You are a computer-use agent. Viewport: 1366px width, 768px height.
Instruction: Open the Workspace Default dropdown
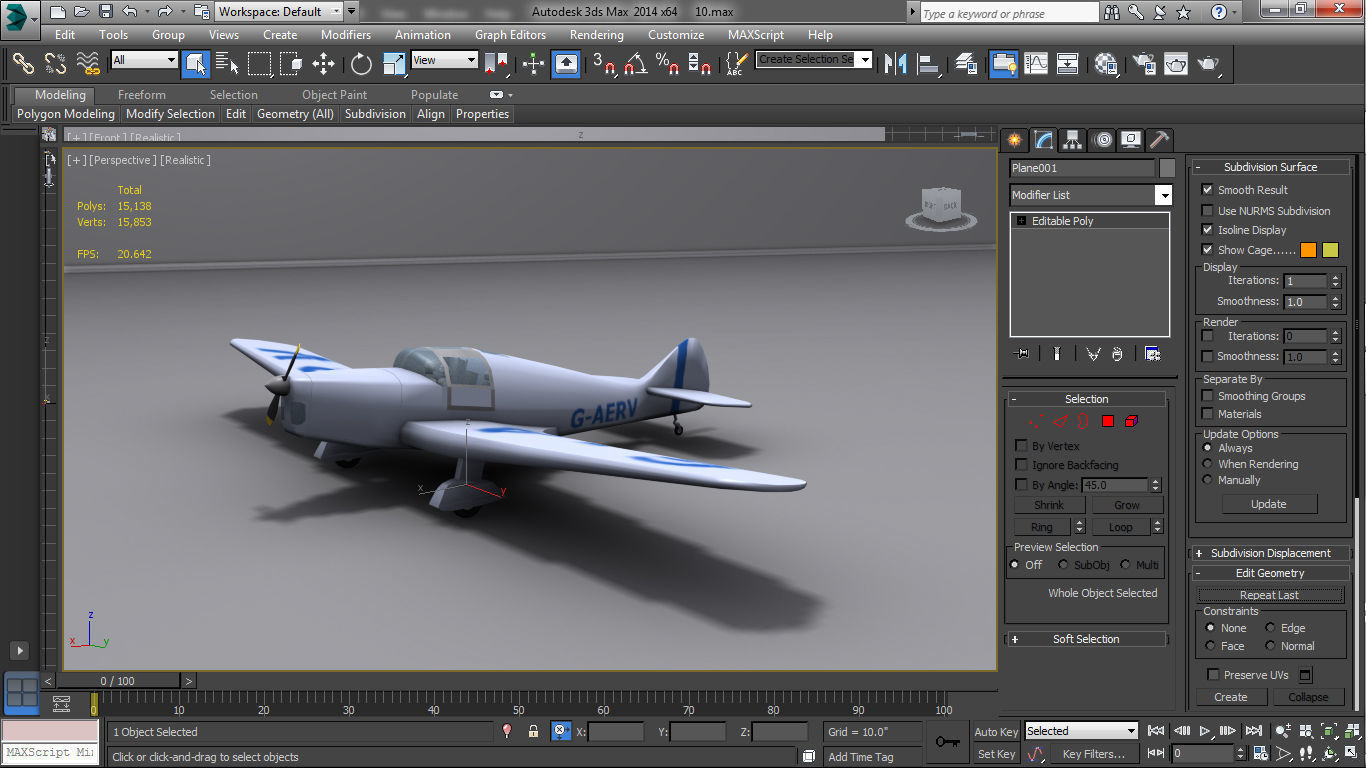click(x=279, y=12)
